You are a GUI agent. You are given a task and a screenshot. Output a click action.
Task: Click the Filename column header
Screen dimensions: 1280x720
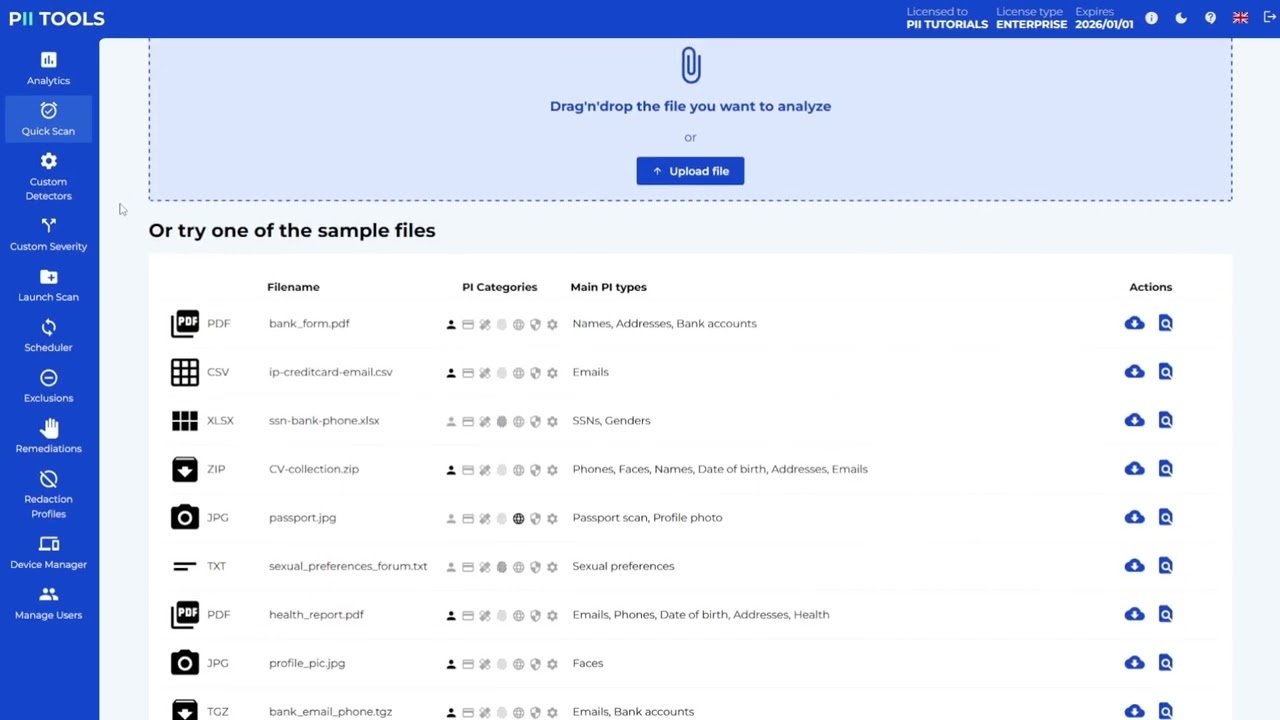coord(293,287)
